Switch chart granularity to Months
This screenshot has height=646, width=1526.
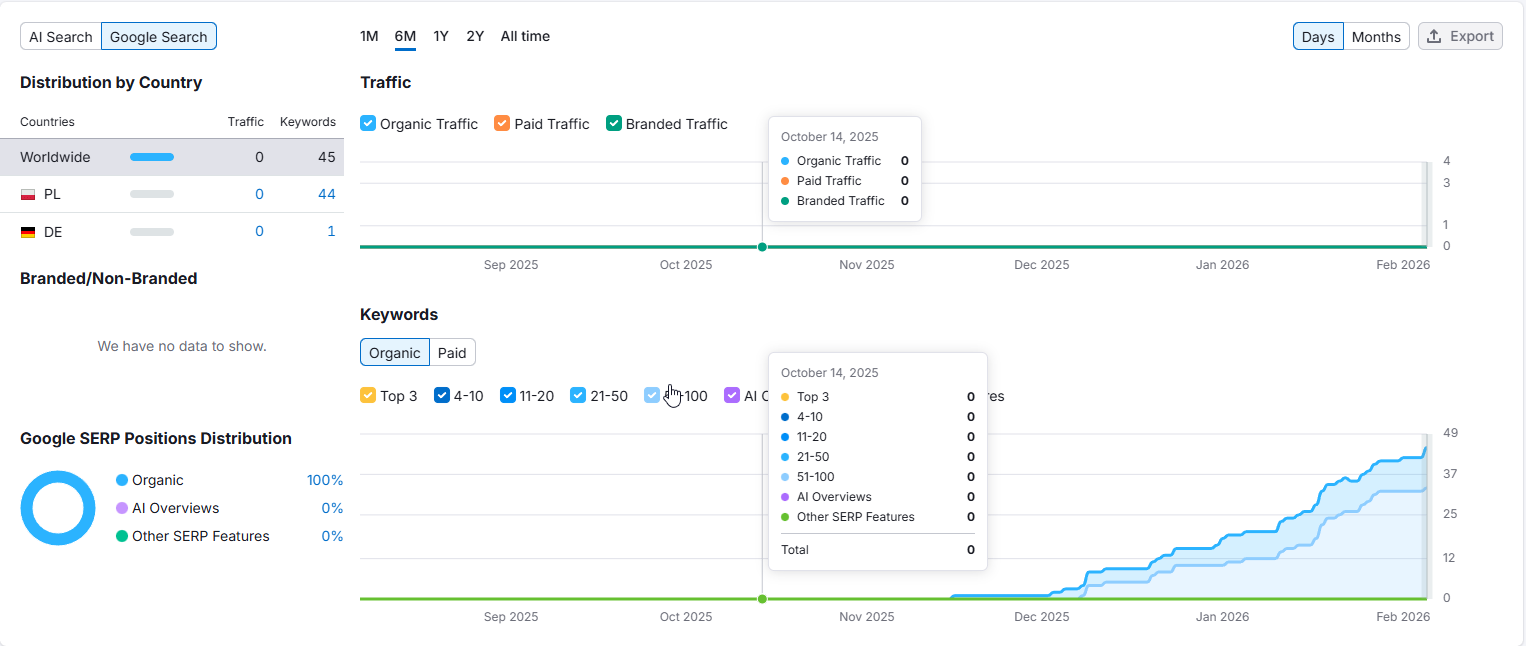[x=1376, y=36]
